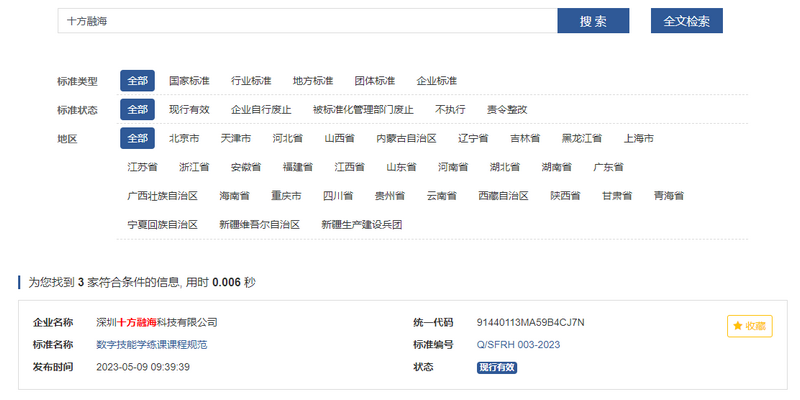The width and height of the screenshot is (800, 400).
Task: Choose 企业标准 in standard type row
Action: point(436,80)
